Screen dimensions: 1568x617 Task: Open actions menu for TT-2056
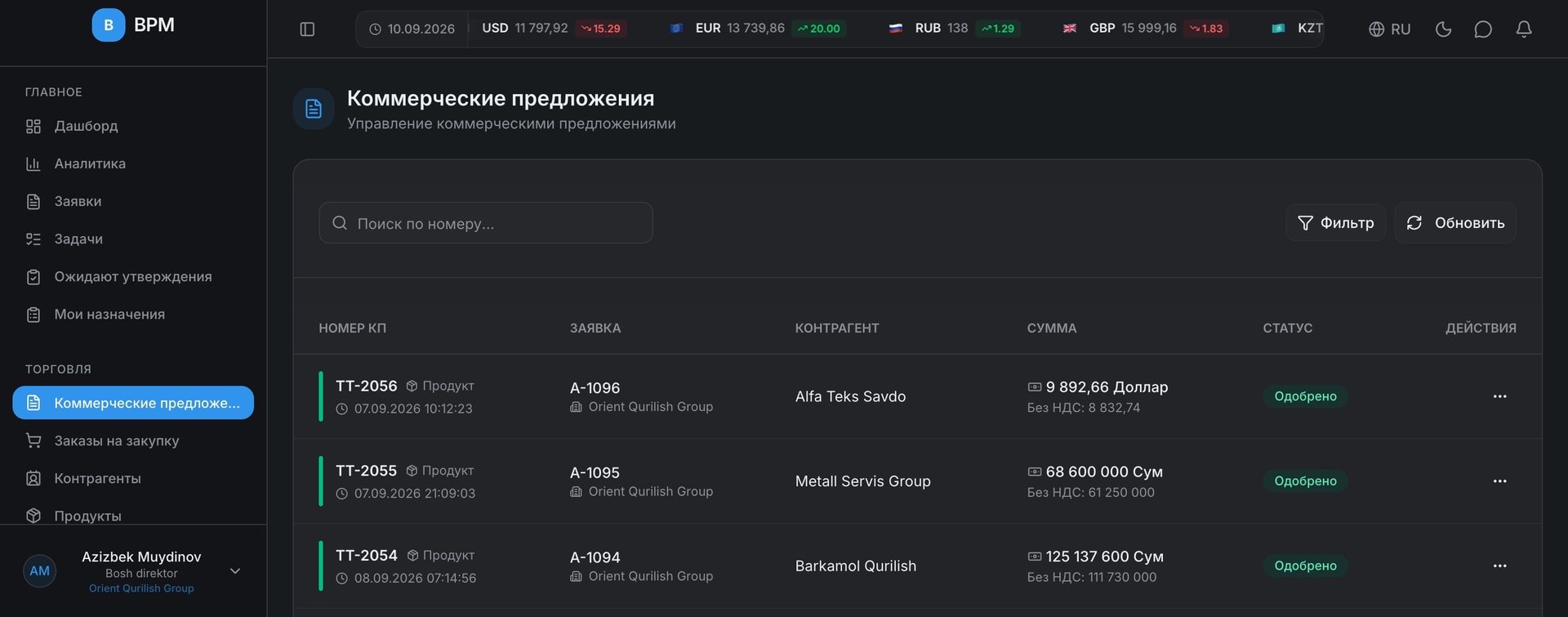tap(1499, 396)
